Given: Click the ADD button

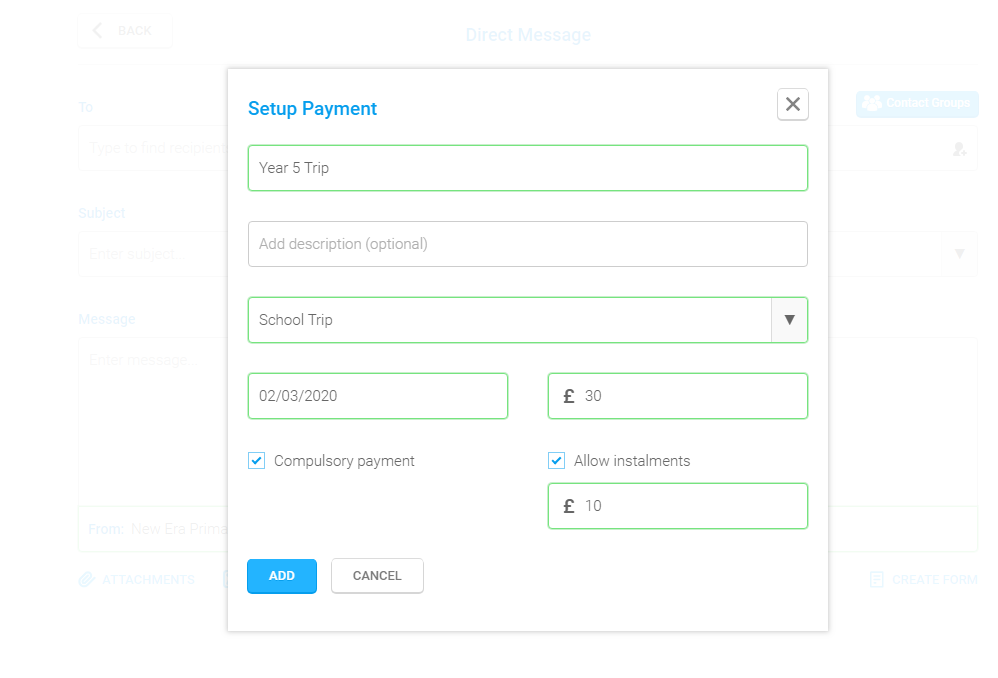Looking at the screenshot, I should [282, 576].
